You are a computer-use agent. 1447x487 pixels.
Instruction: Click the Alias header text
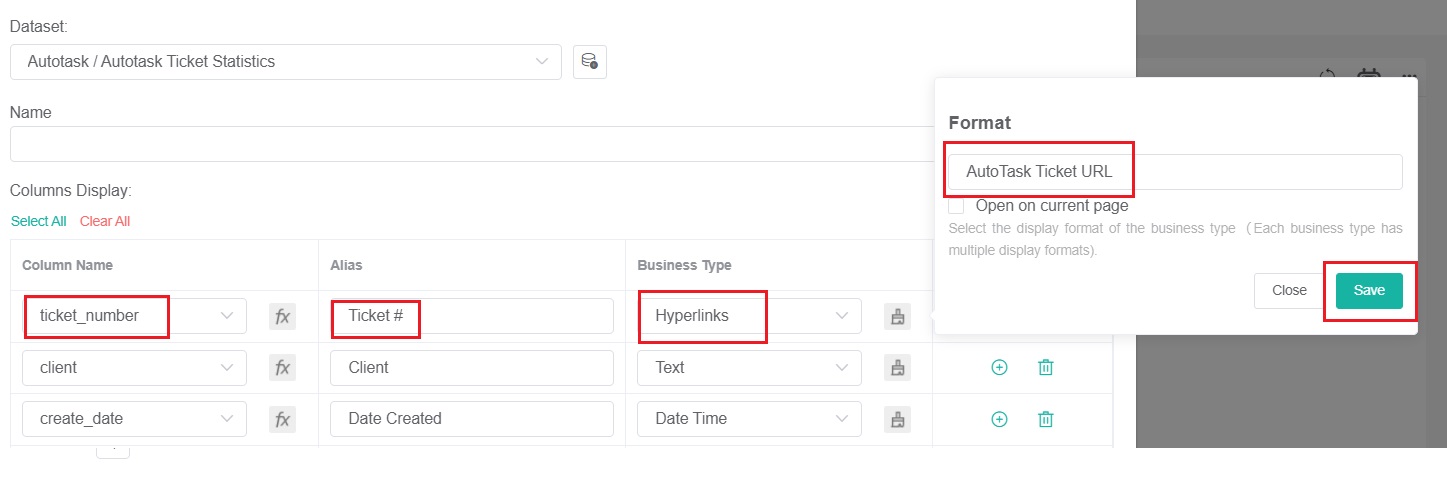click(346, 265)
